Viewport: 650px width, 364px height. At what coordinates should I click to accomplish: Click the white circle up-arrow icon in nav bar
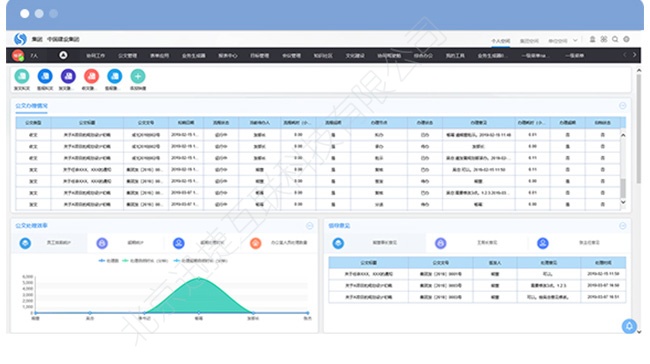(63, 55)
